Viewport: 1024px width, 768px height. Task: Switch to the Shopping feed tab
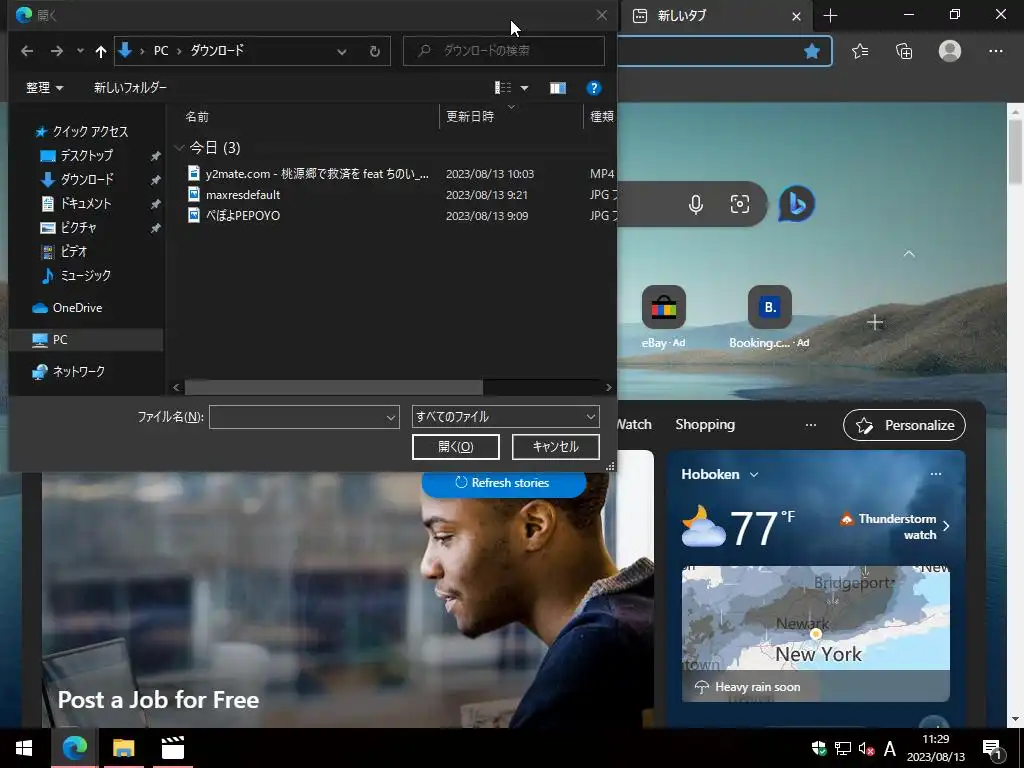[705, 424]
